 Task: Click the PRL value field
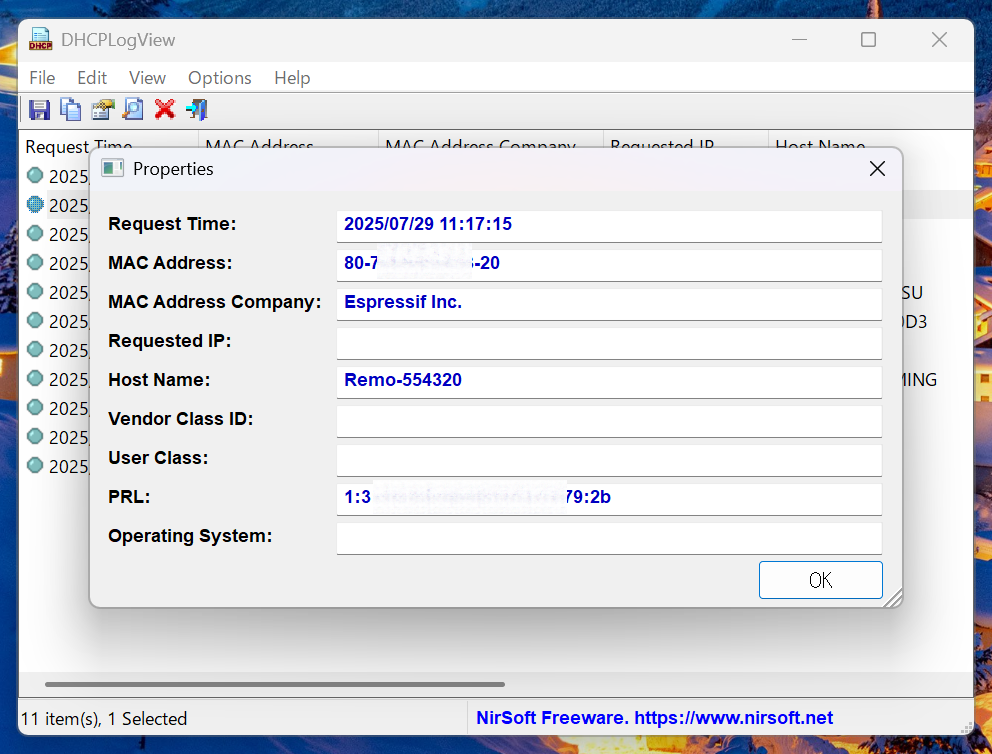tap(609, 499)
